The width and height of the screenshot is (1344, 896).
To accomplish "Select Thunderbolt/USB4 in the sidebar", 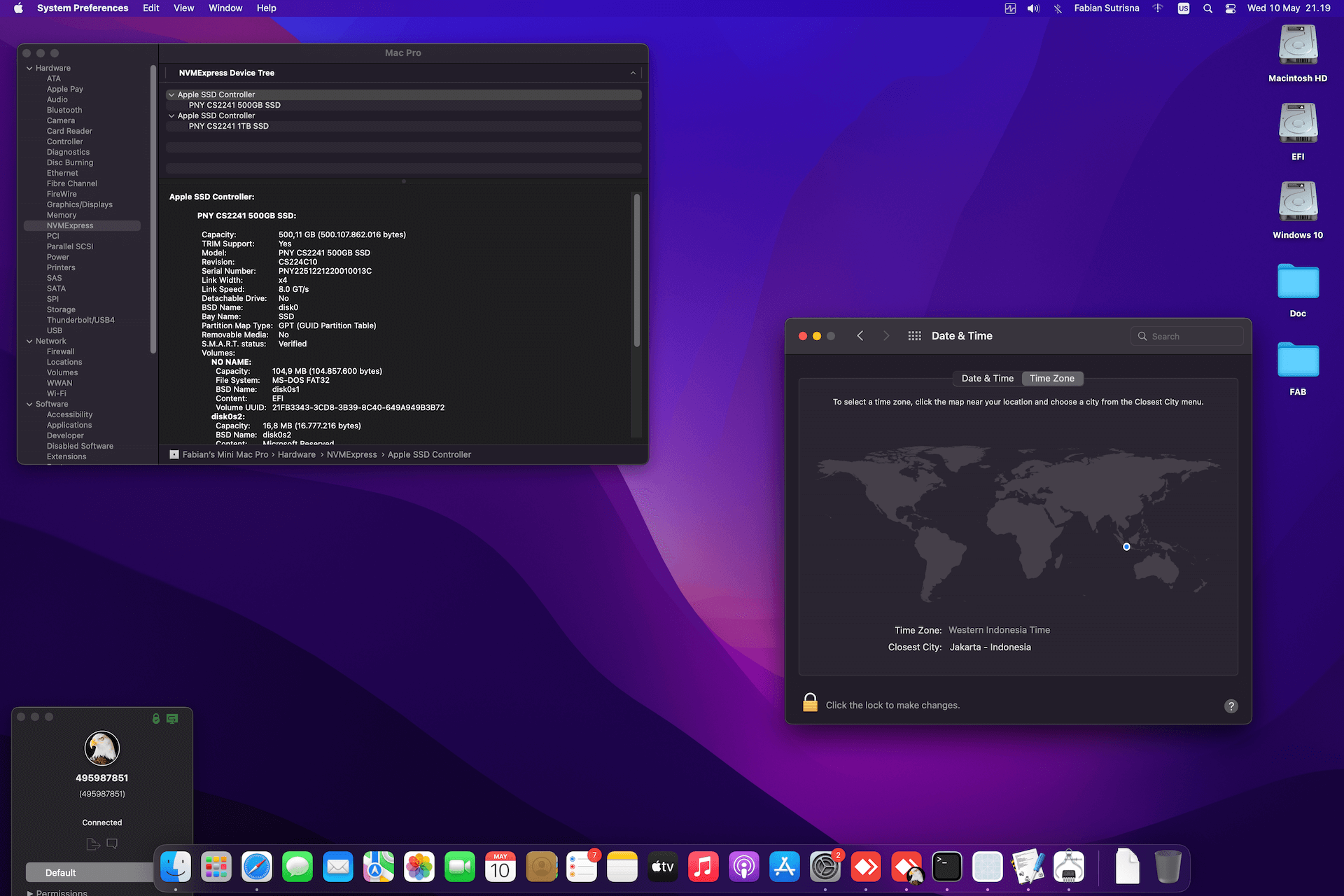I will (80, 320).
